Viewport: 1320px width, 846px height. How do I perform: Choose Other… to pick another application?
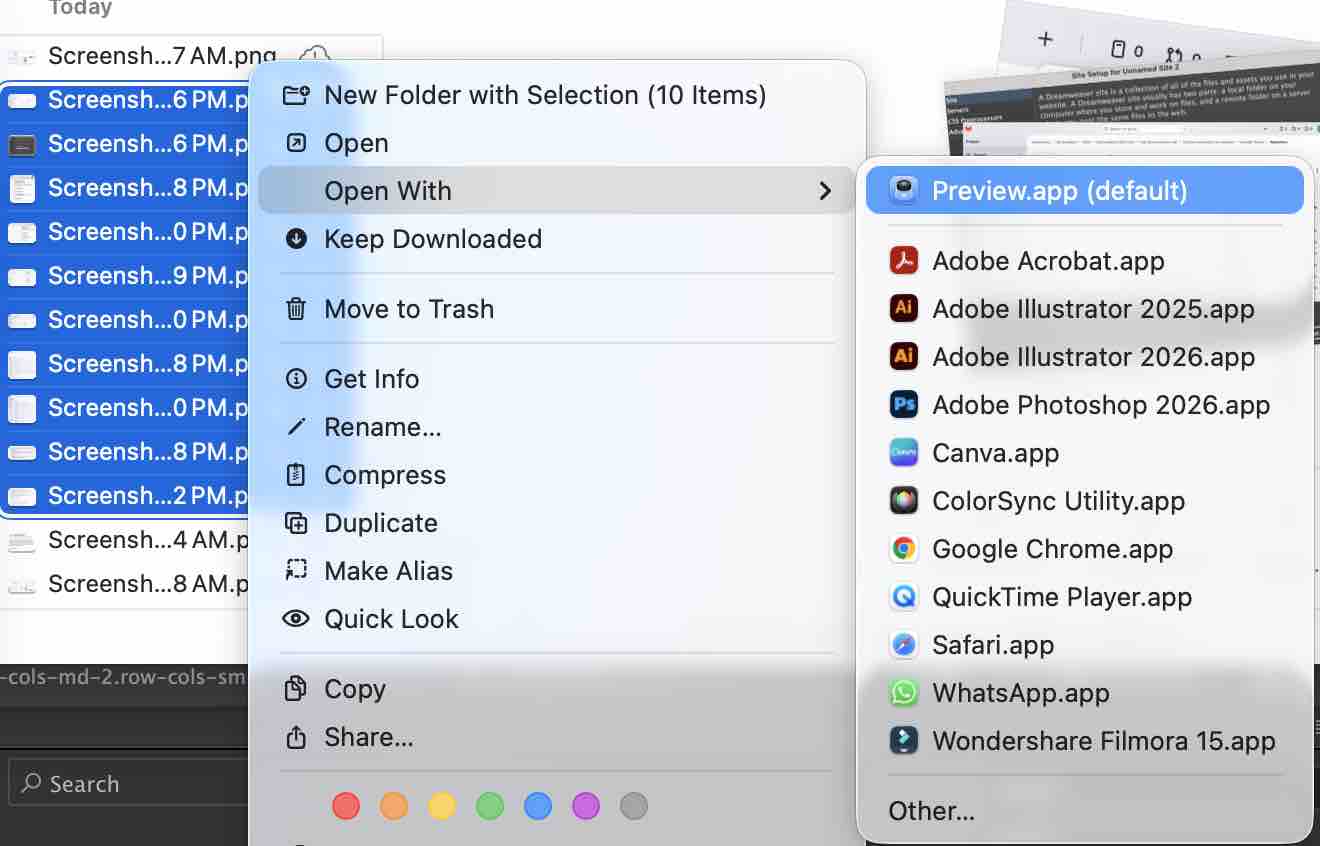pos(931,810)
